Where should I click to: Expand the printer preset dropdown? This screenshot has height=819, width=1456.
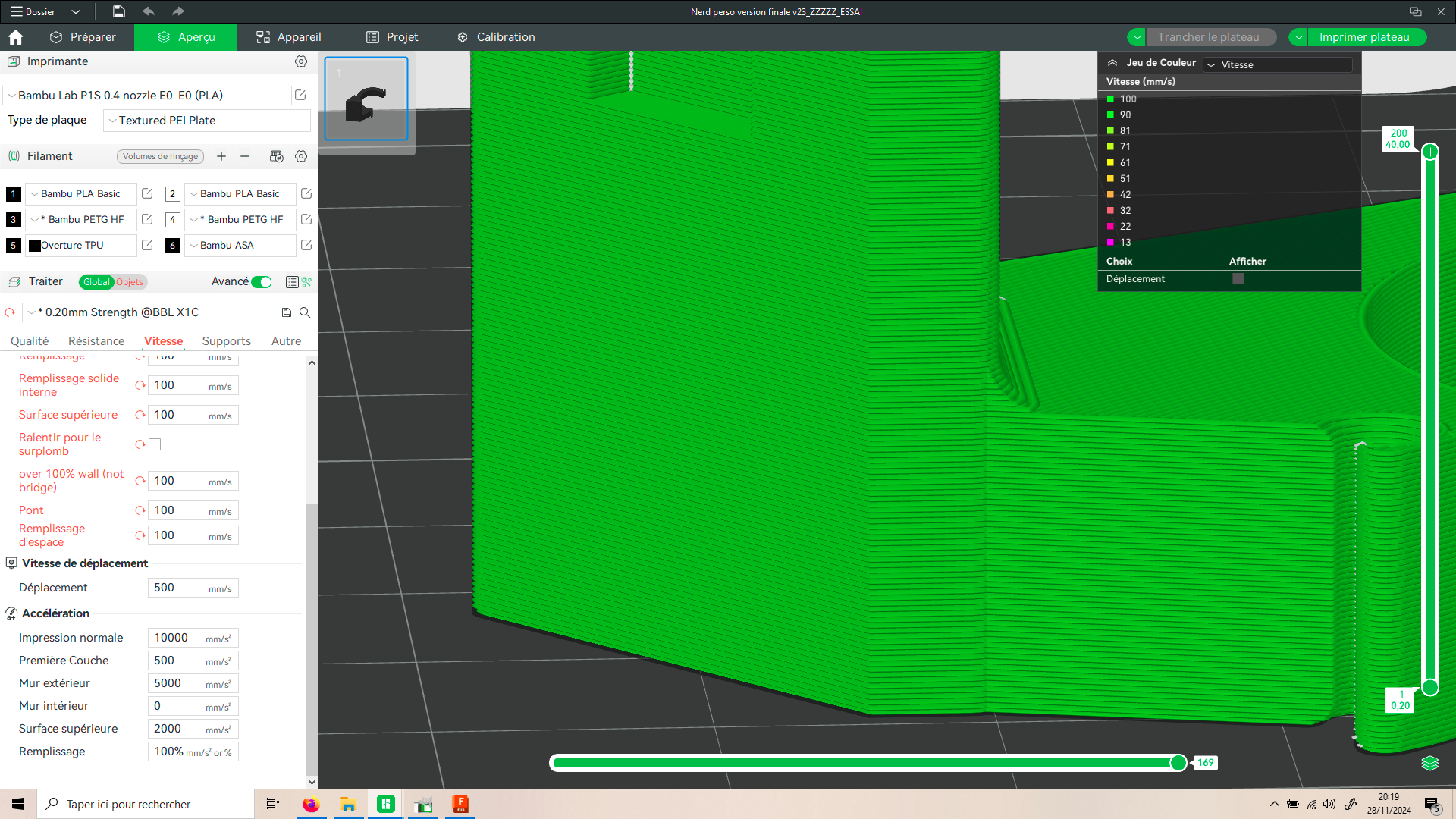pyautogui.click(x=147, y=96)
